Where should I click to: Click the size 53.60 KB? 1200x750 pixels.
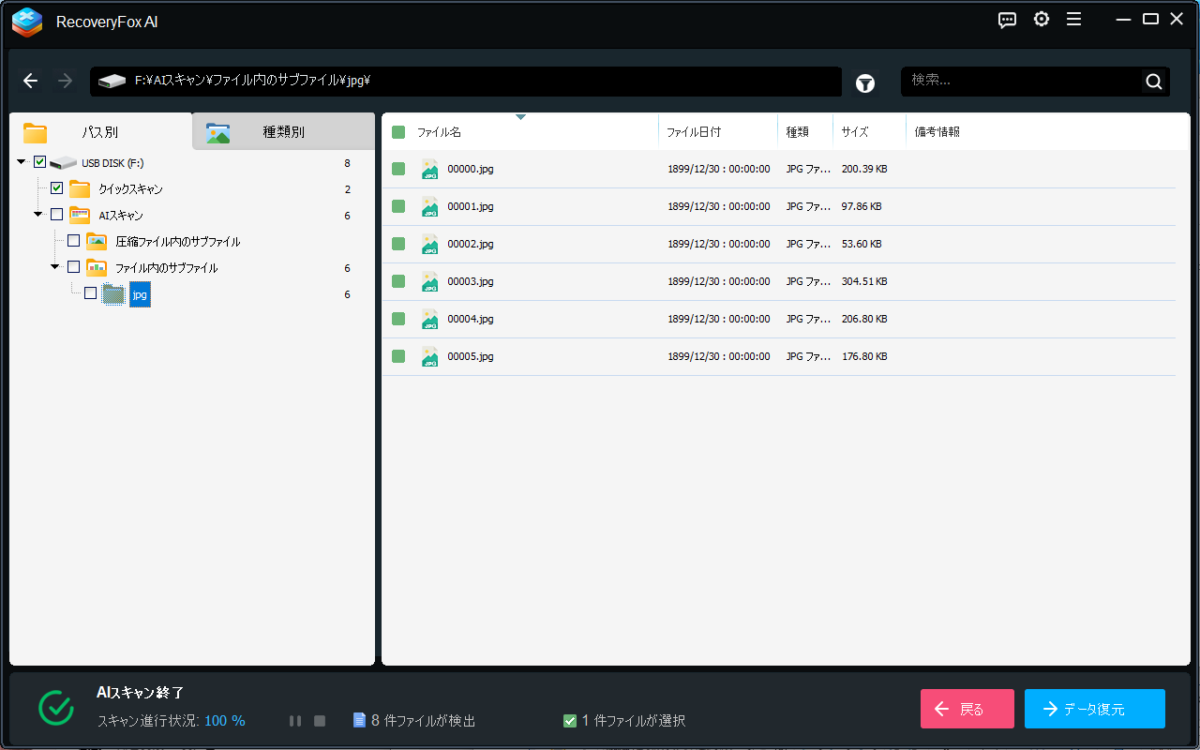pyautogui.click(x=862, y=244)
